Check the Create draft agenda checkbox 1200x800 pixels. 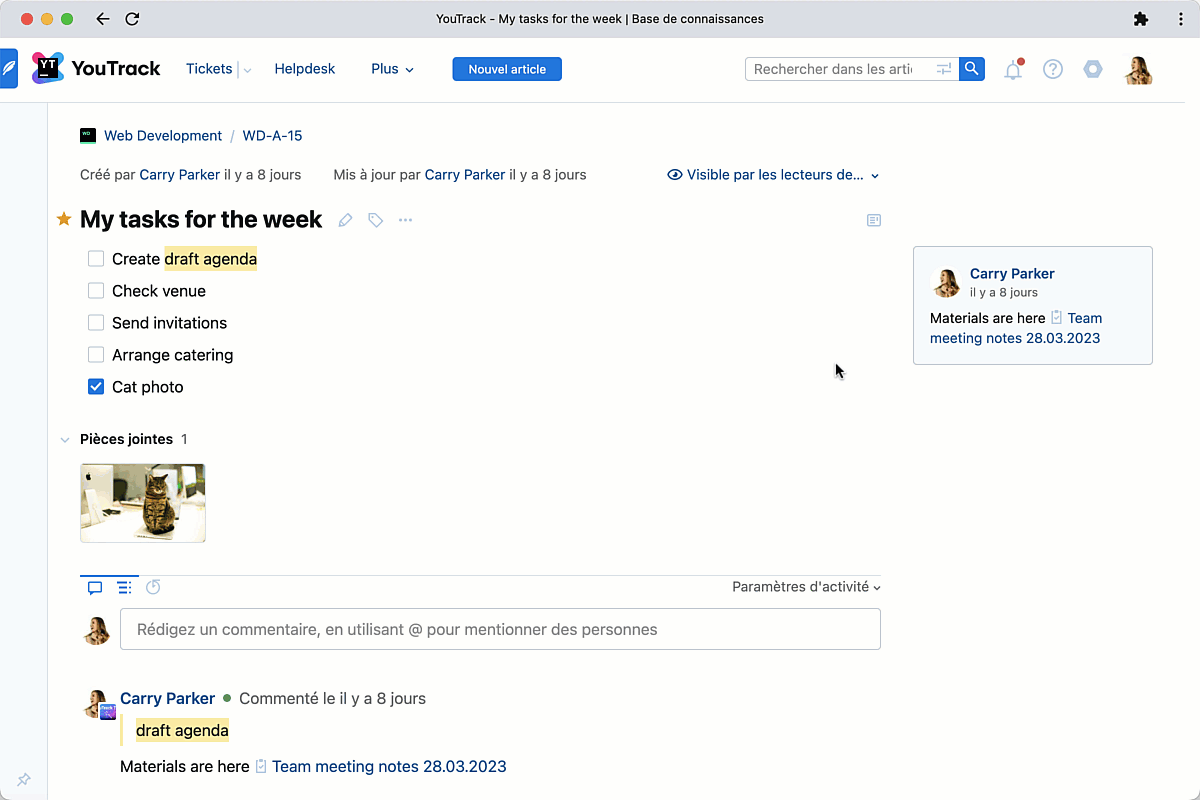click(x=95, y=258)
